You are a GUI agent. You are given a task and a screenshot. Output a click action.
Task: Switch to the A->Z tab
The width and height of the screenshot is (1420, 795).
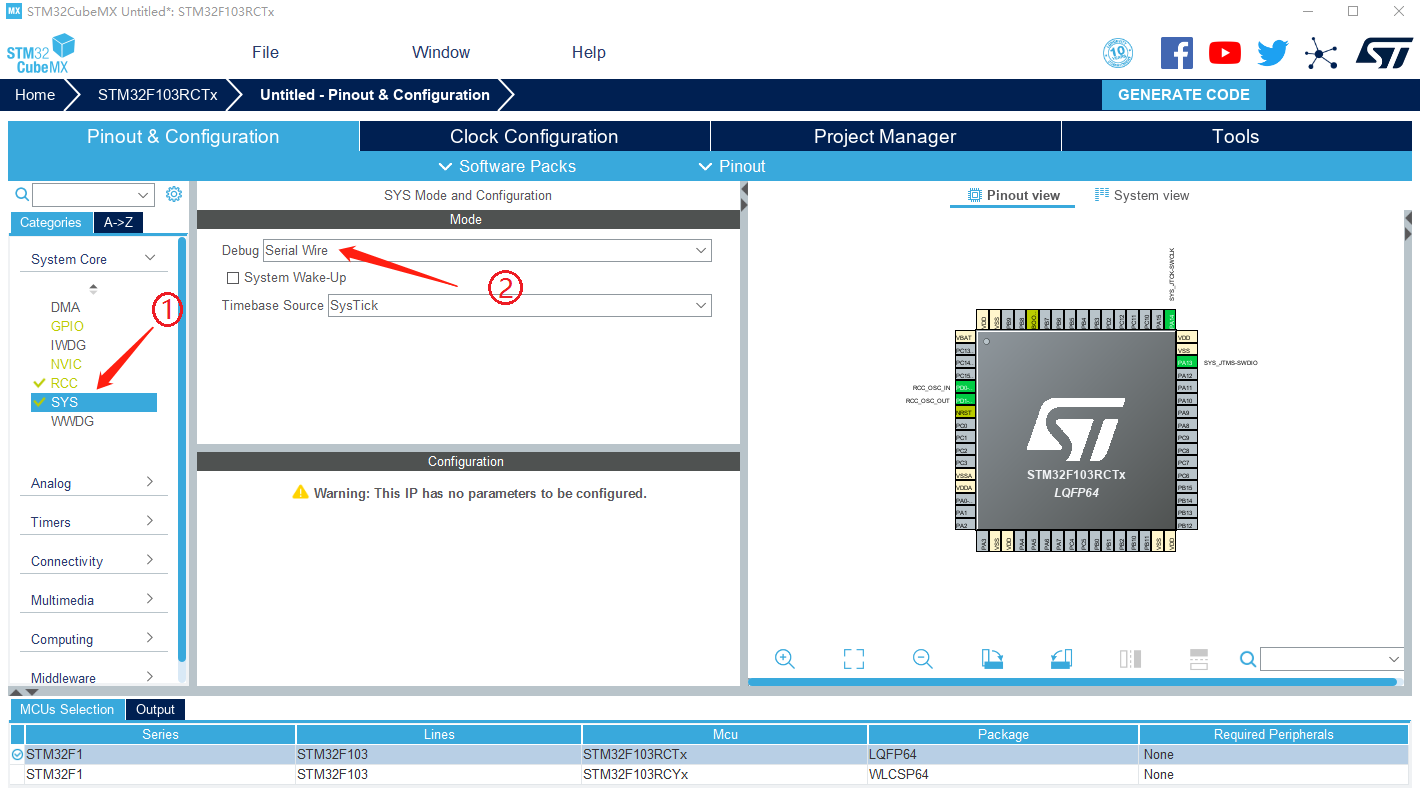coord(118,222)
